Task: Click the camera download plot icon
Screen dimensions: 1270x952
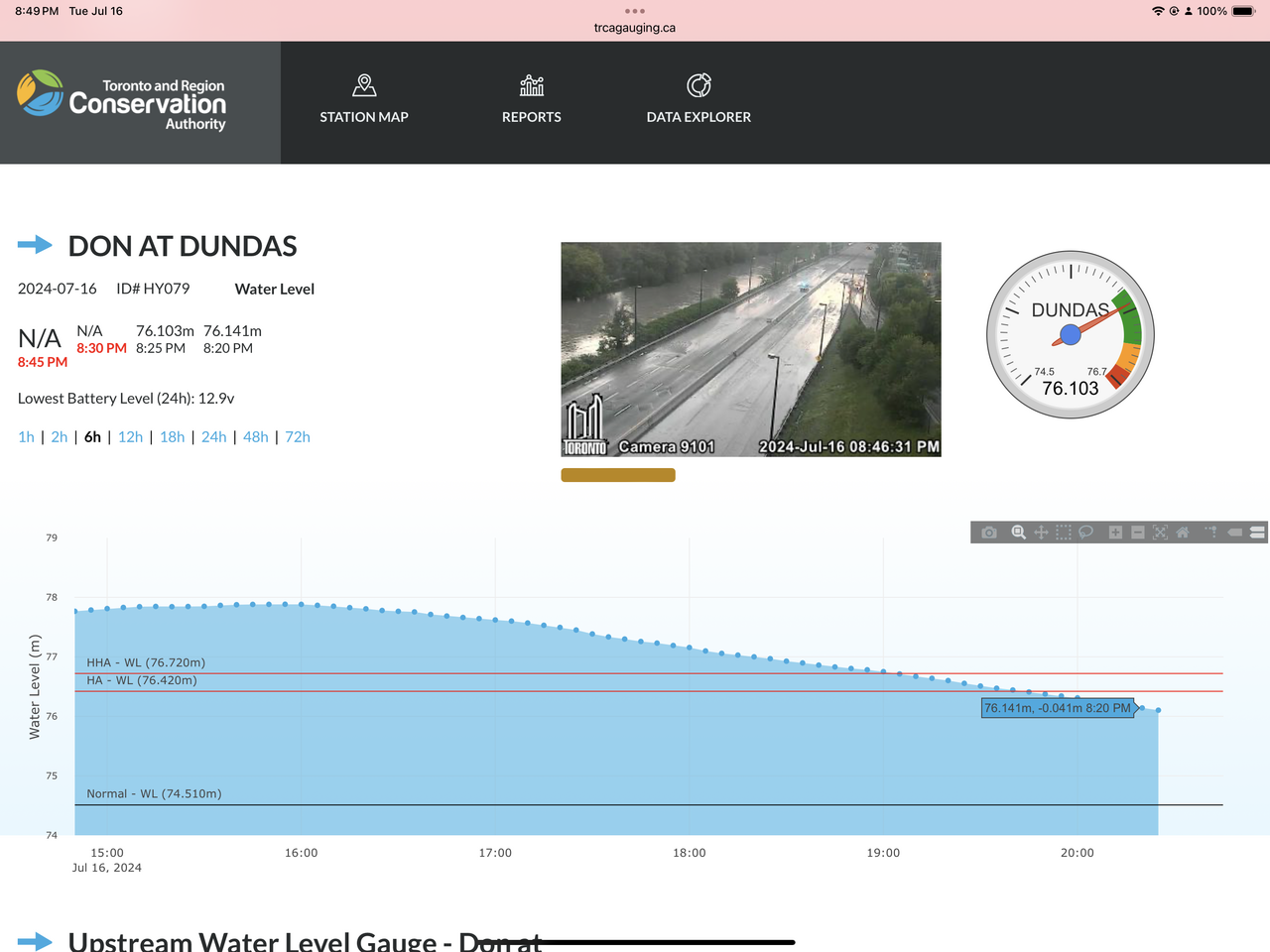Action: click(x=989, y=533)
